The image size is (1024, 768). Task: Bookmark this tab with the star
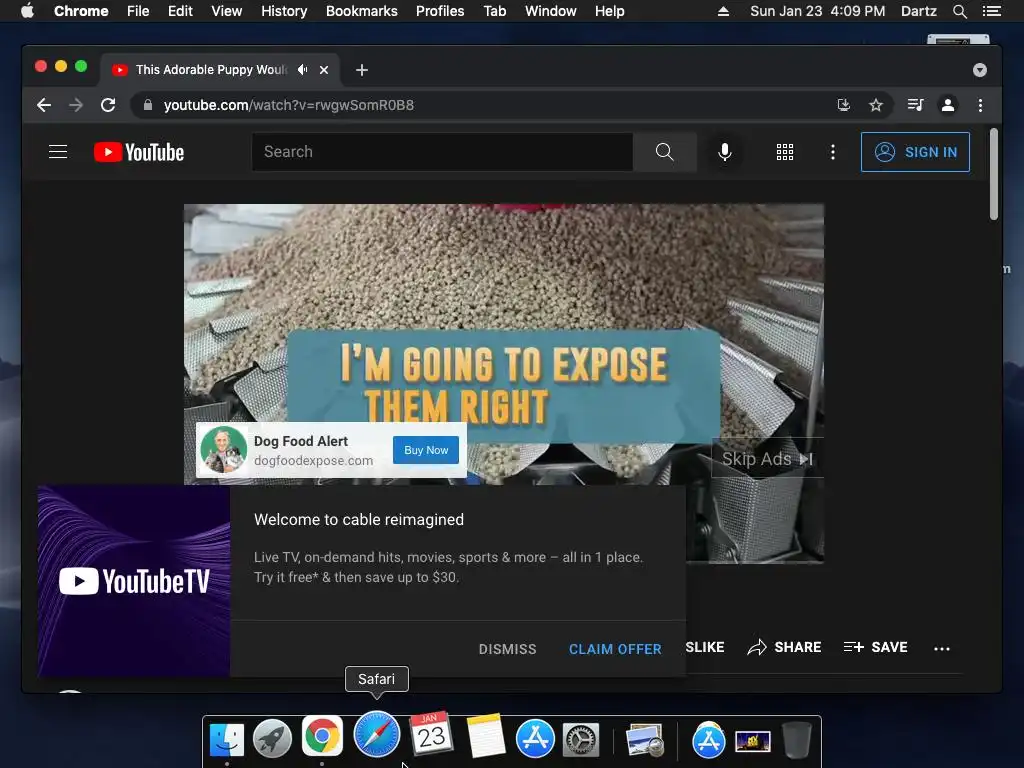(x=876, y=105)
